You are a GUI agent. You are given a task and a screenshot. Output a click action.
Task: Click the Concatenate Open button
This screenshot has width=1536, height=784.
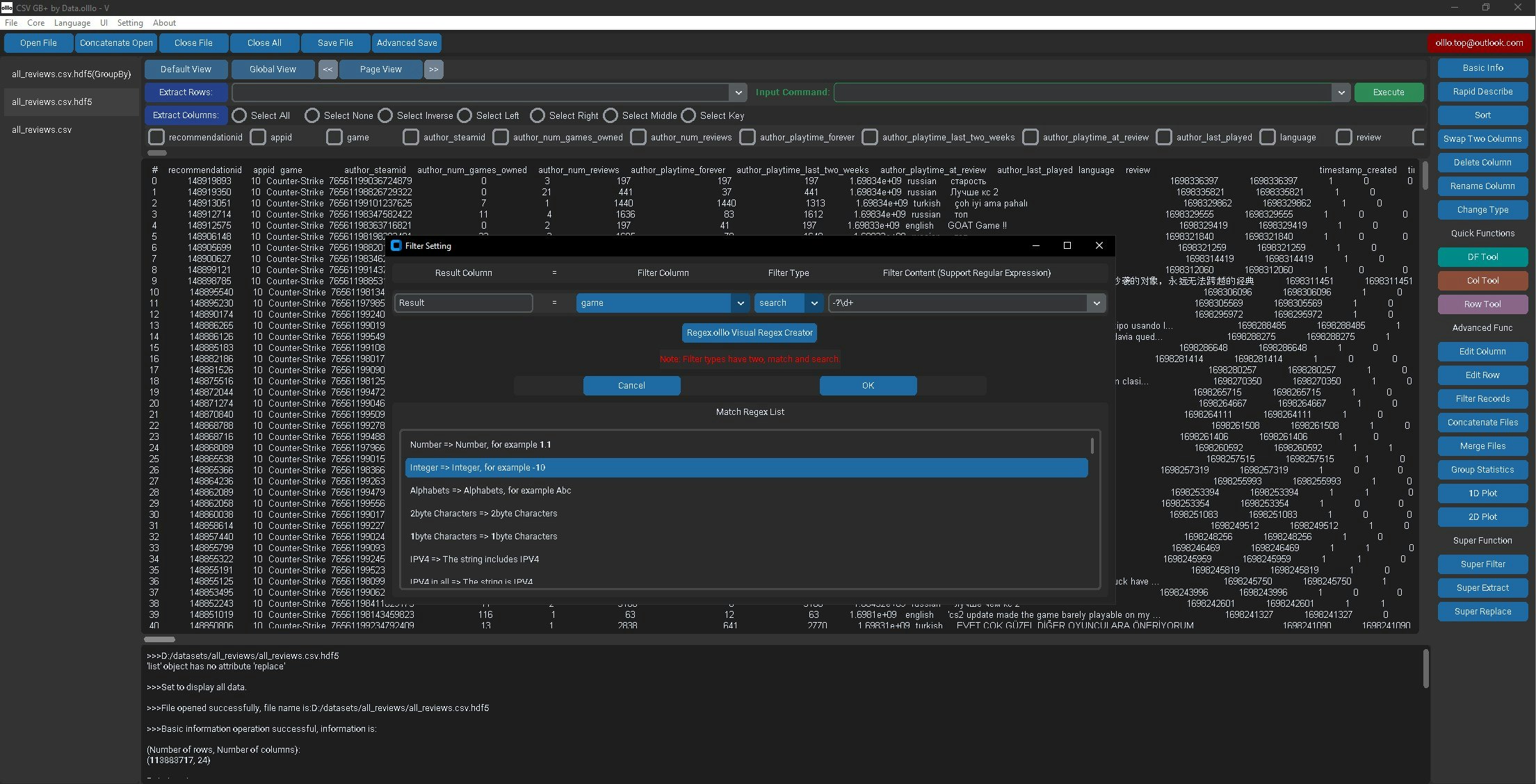(x=116, y=43)
